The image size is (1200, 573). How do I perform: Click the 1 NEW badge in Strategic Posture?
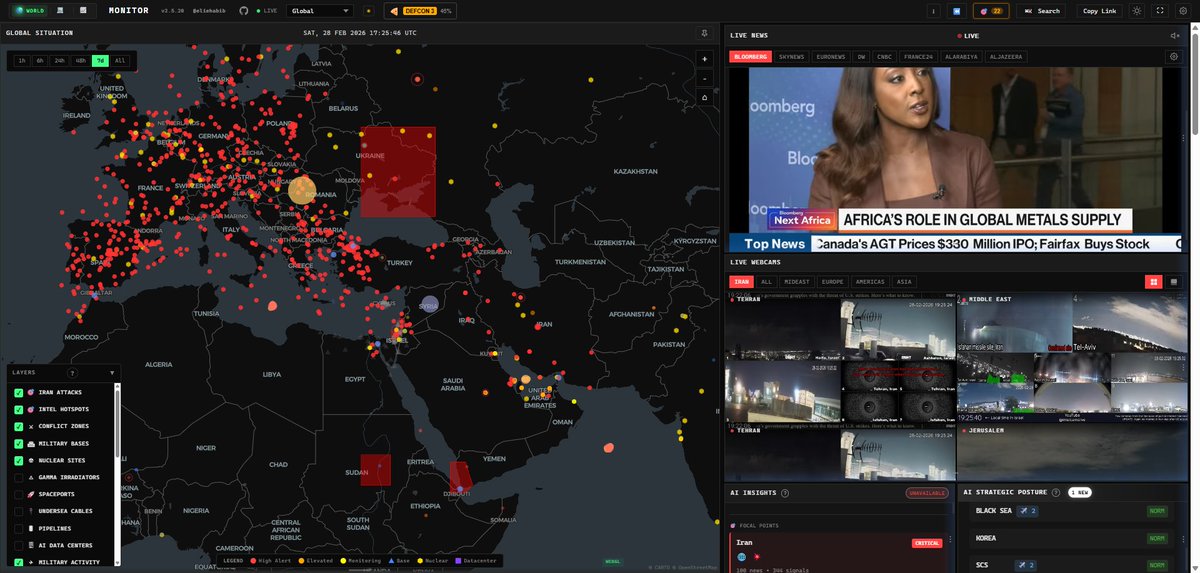click(1080, 492)
